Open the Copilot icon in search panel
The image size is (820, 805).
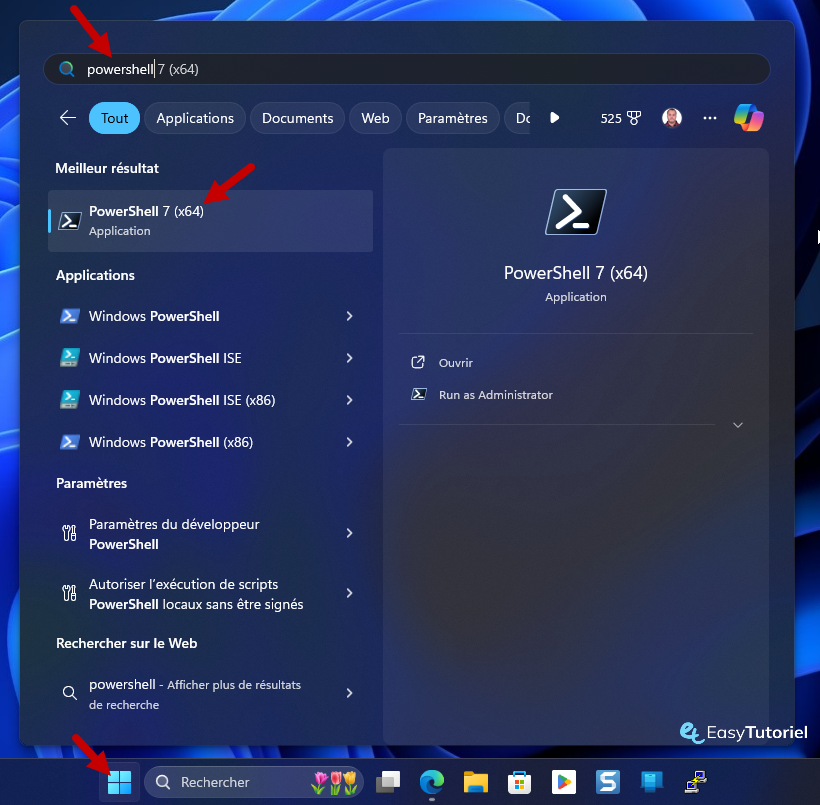click(x=748, y=118)
